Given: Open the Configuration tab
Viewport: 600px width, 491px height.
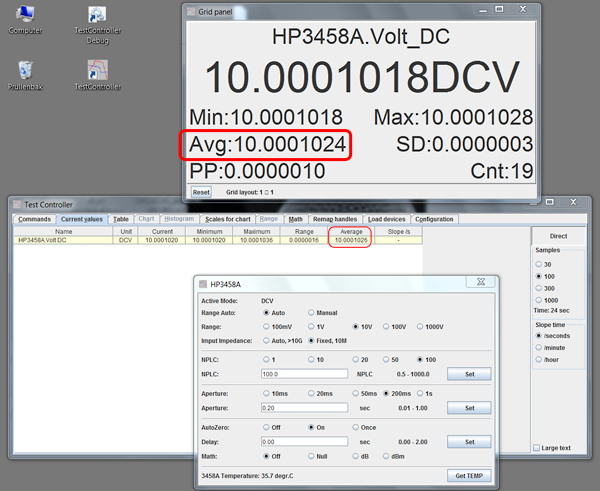Looking at the screenshot, I should pyautogui.click(x=434, y=219).
